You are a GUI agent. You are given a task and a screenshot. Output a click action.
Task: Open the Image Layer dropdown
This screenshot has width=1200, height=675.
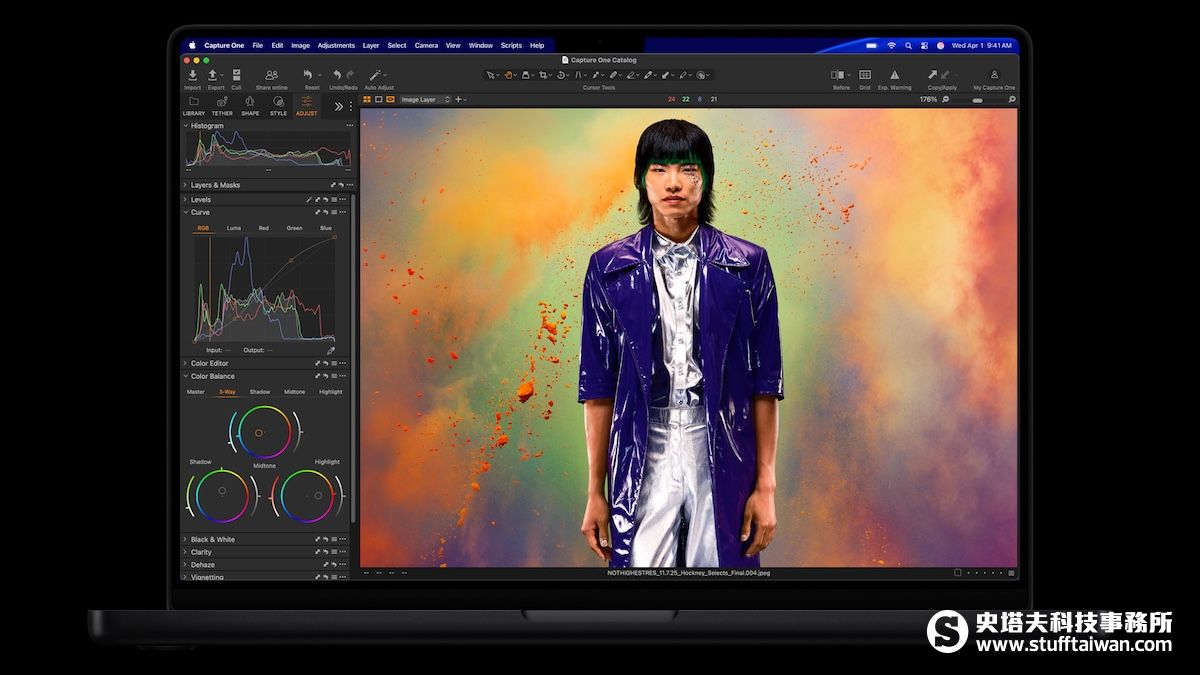point(425,100)
